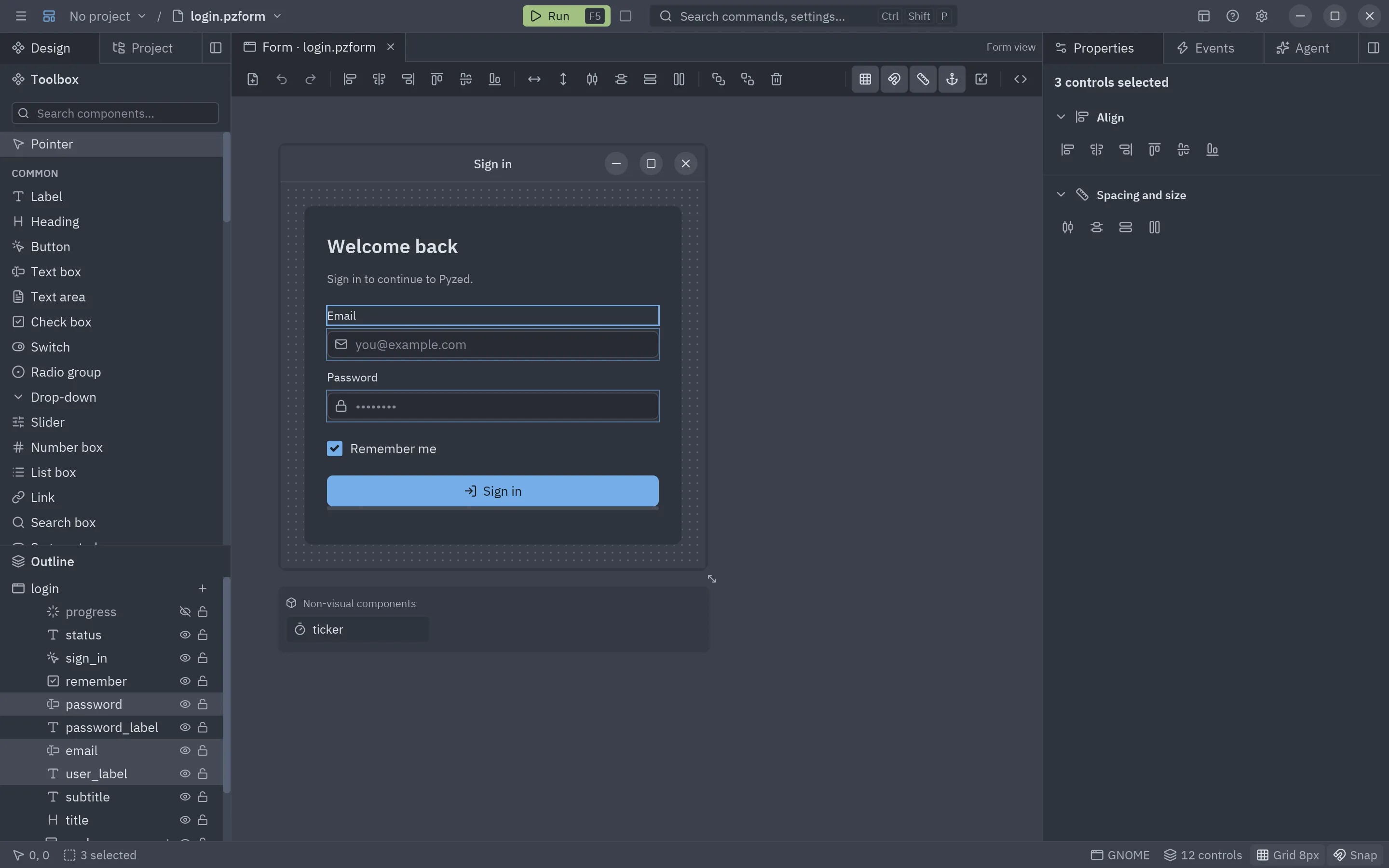Click the redo icon in the toolbar
This screenshot has width=1389, height=868.
(311, 79)
